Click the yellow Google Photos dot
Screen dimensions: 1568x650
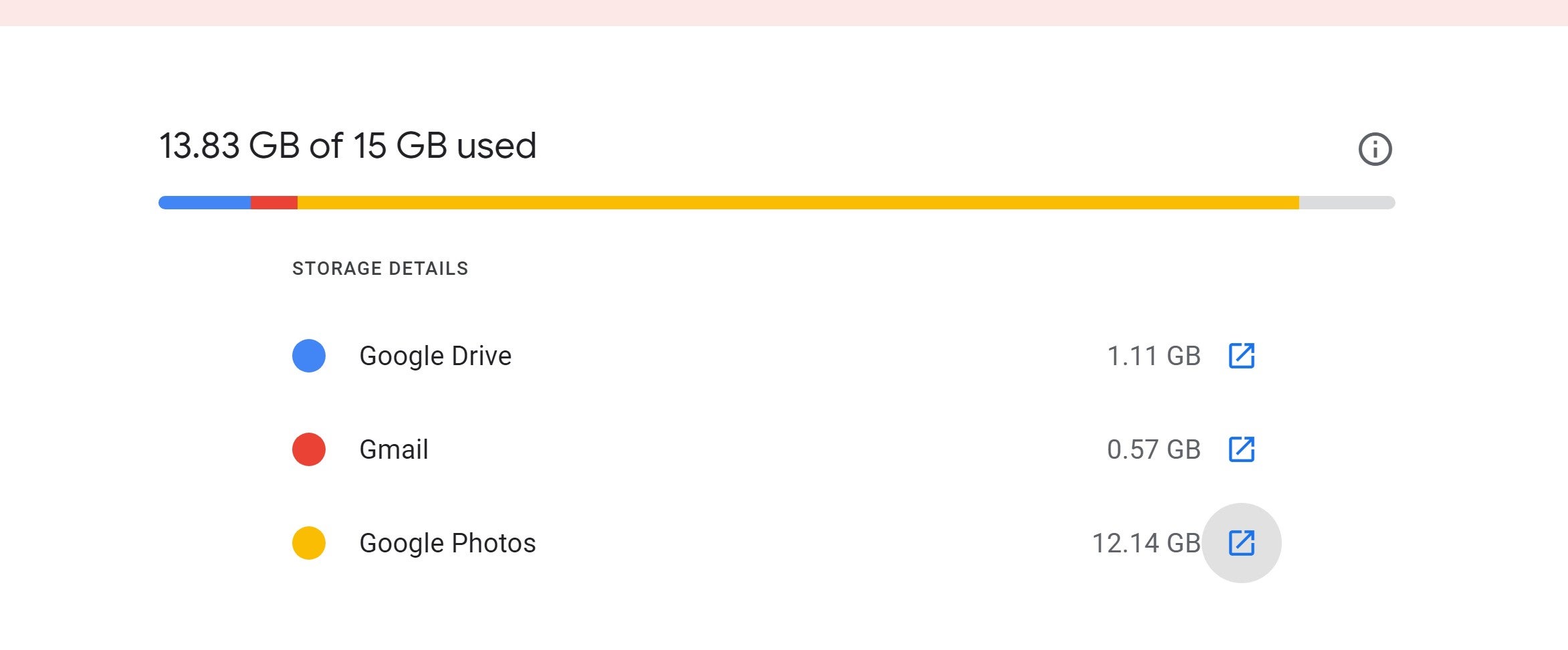click(x=309, y=543)
